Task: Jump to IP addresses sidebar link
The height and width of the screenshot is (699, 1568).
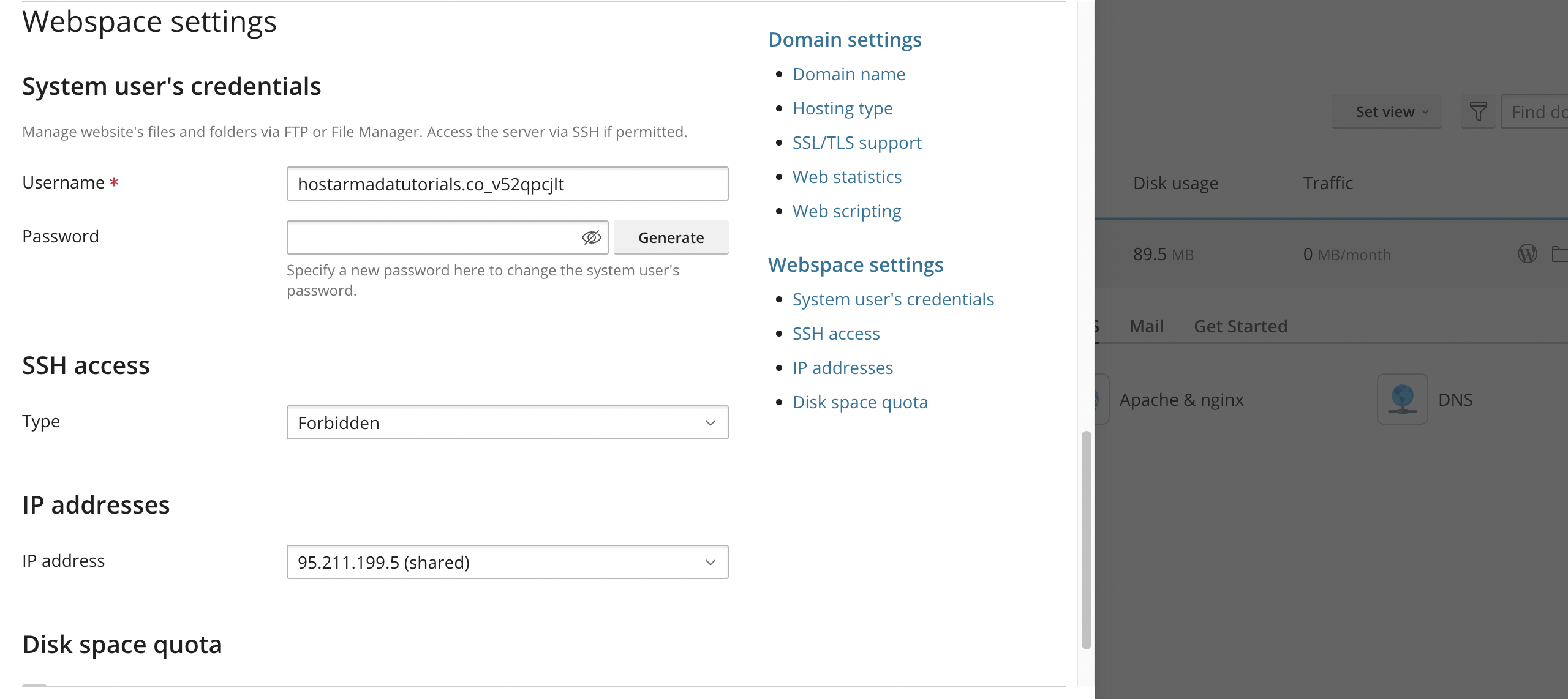Action: pos(843,368)
